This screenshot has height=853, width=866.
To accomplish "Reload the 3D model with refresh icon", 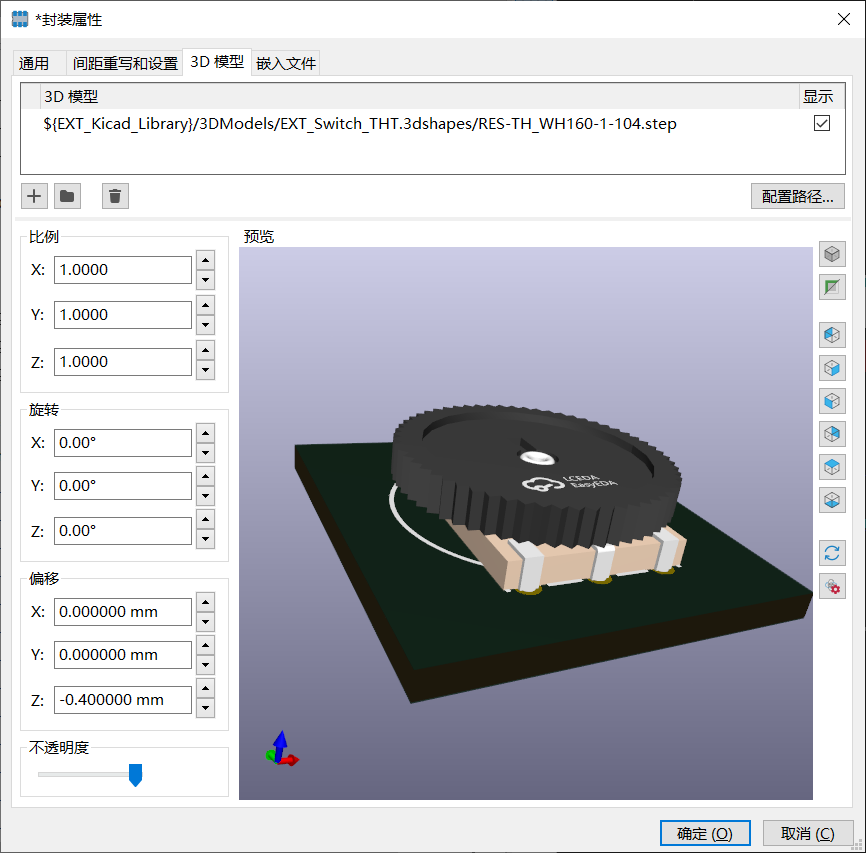I will [x=832, y=552].
